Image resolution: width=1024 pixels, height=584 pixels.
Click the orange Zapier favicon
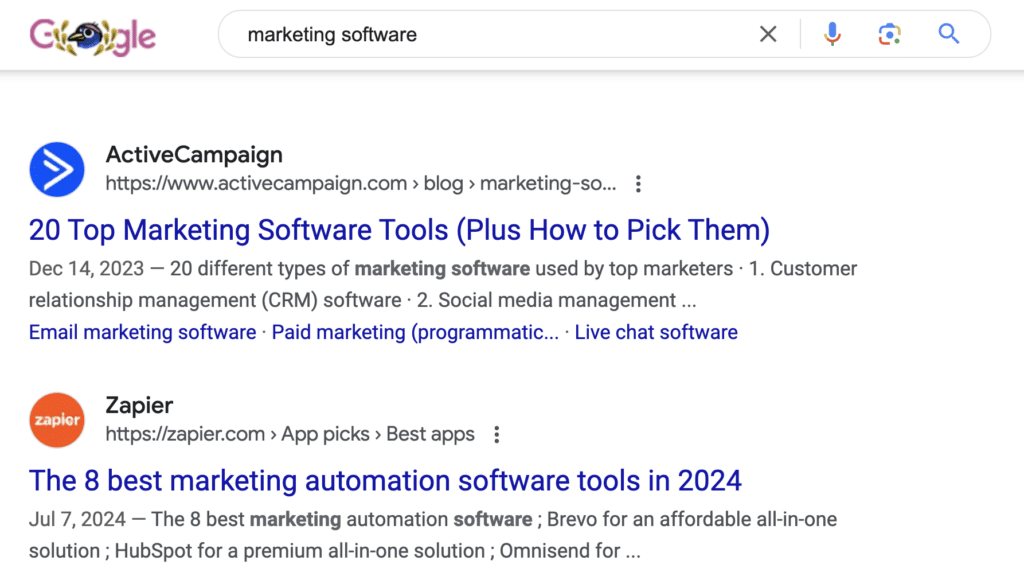(x=57, y=420)
